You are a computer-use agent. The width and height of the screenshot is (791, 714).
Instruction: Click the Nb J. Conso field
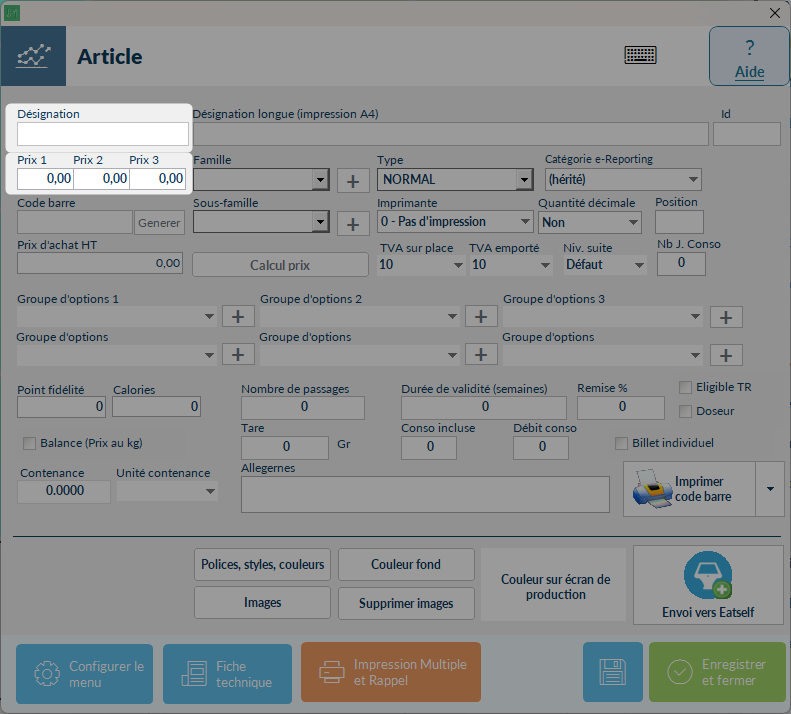click(x=681, y=263)
